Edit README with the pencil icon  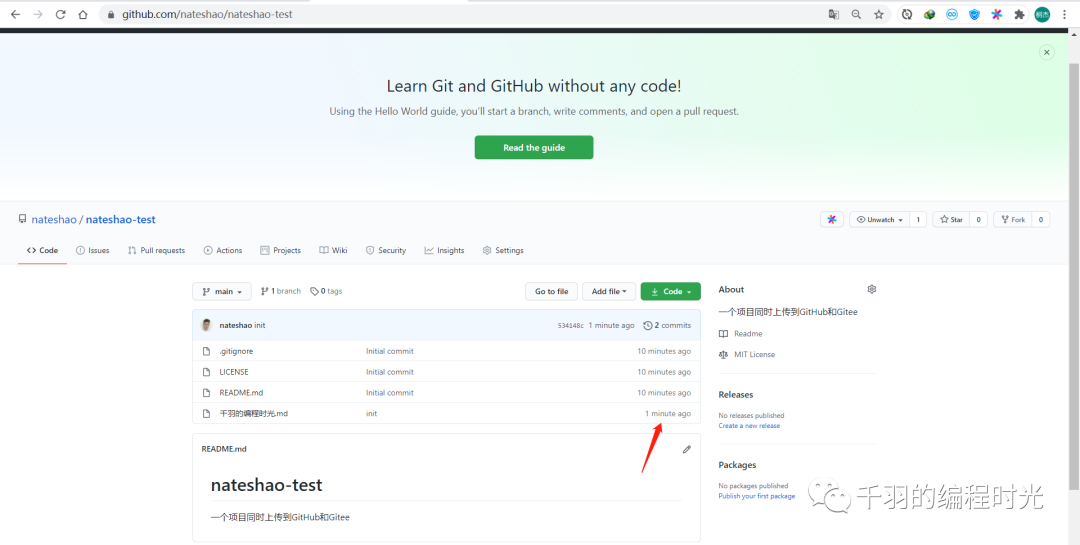pyautogui.click(x=687, y=449)
